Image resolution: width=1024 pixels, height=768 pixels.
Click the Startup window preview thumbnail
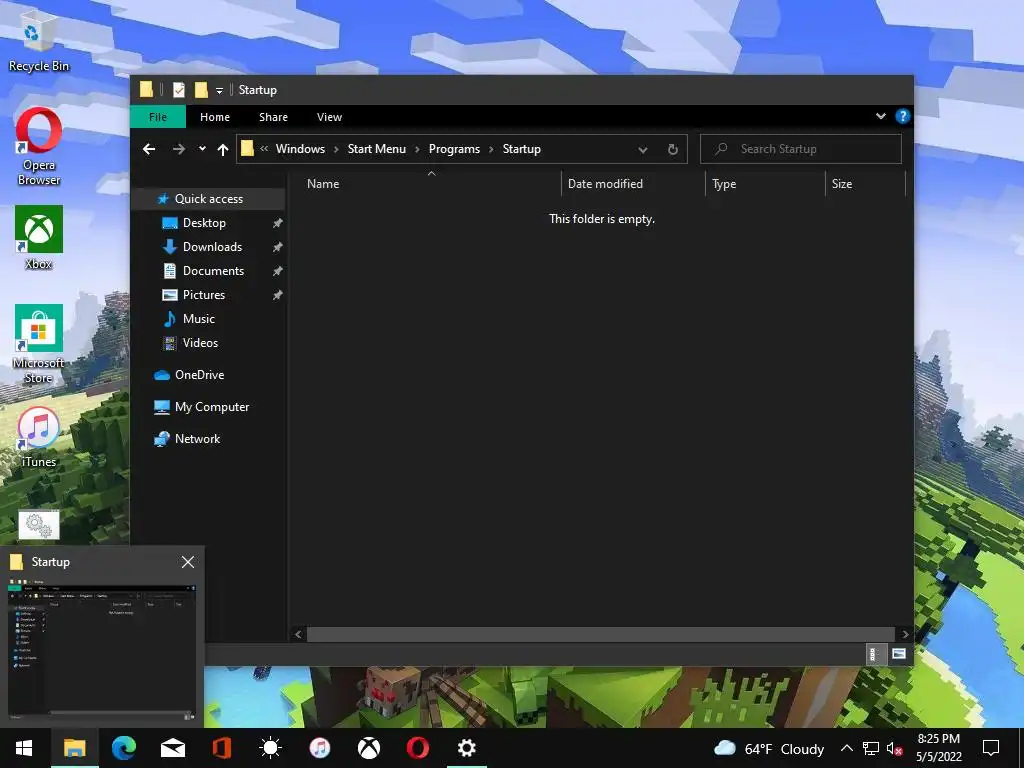click(102, 650)
